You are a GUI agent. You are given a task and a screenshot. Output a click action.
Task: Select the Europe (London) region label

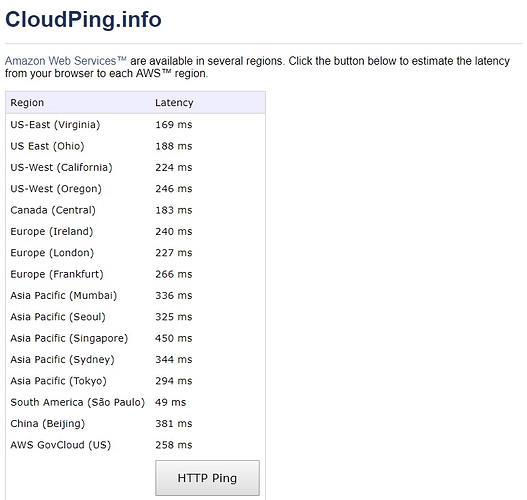pos(52,253)
